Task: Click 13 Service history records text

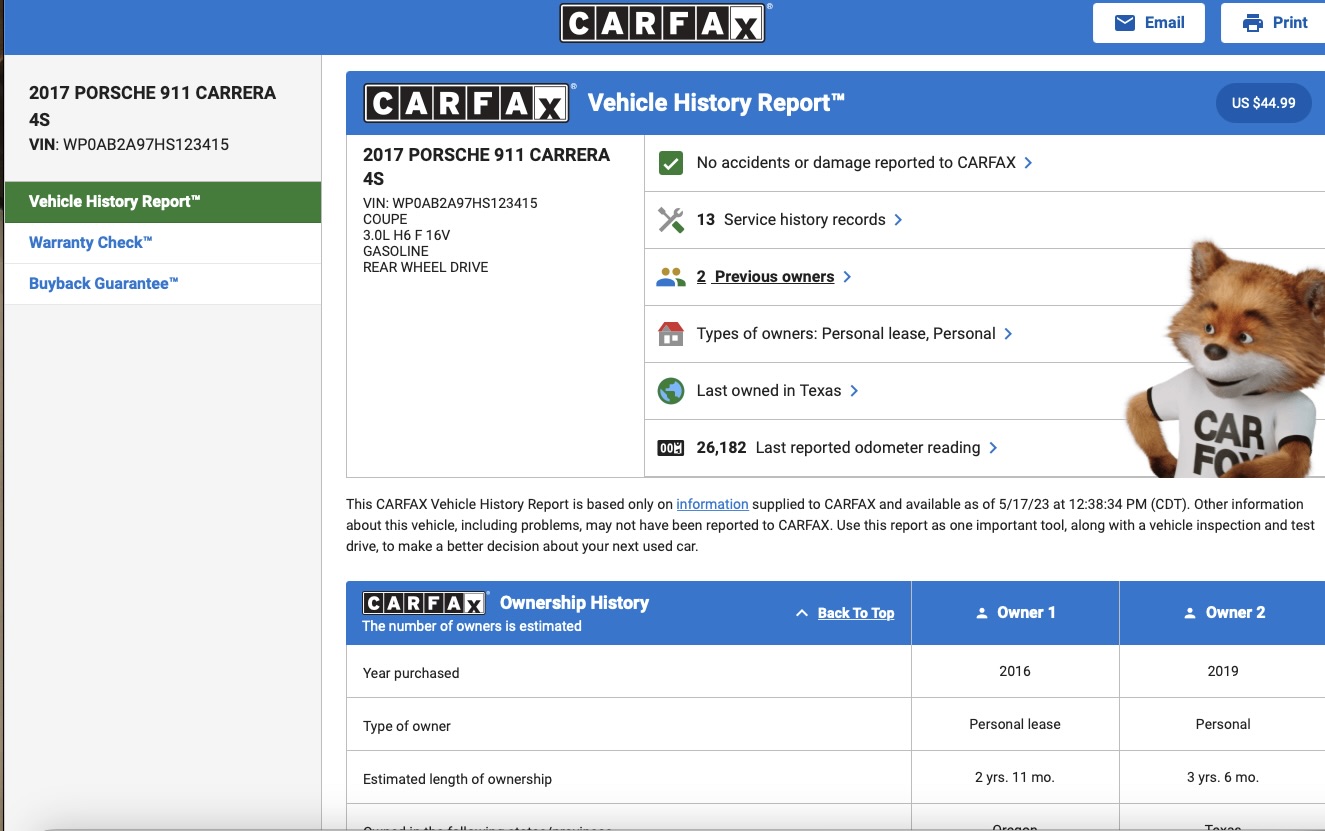Action: pos(791,220)
